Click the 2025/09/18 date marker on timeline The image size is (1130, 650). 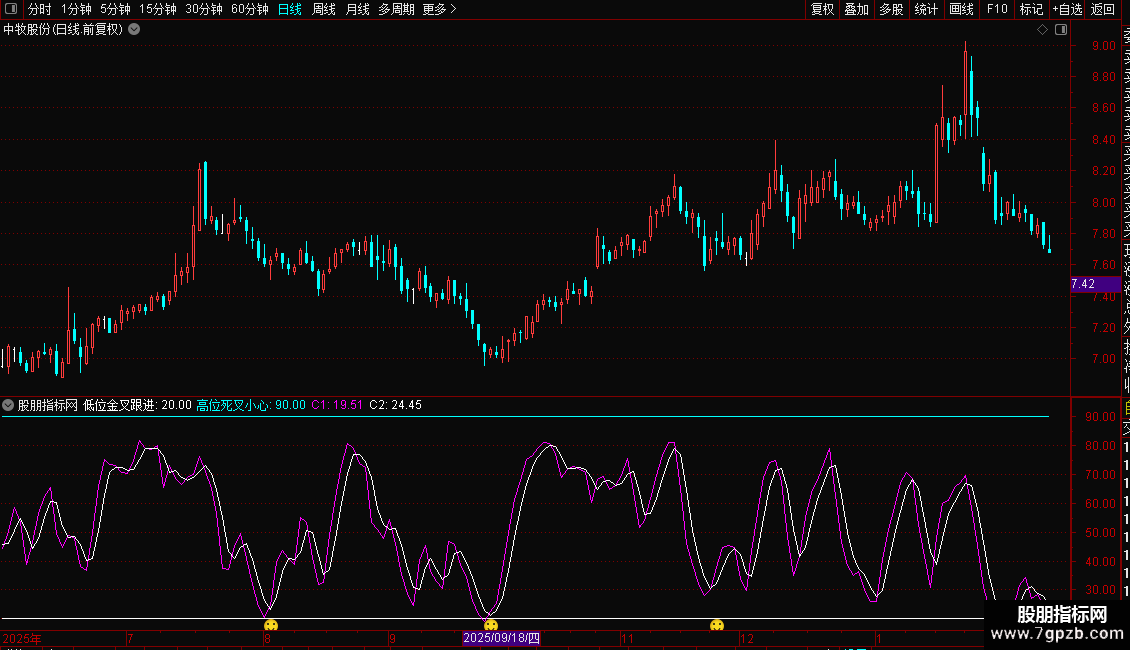[502, 638]
